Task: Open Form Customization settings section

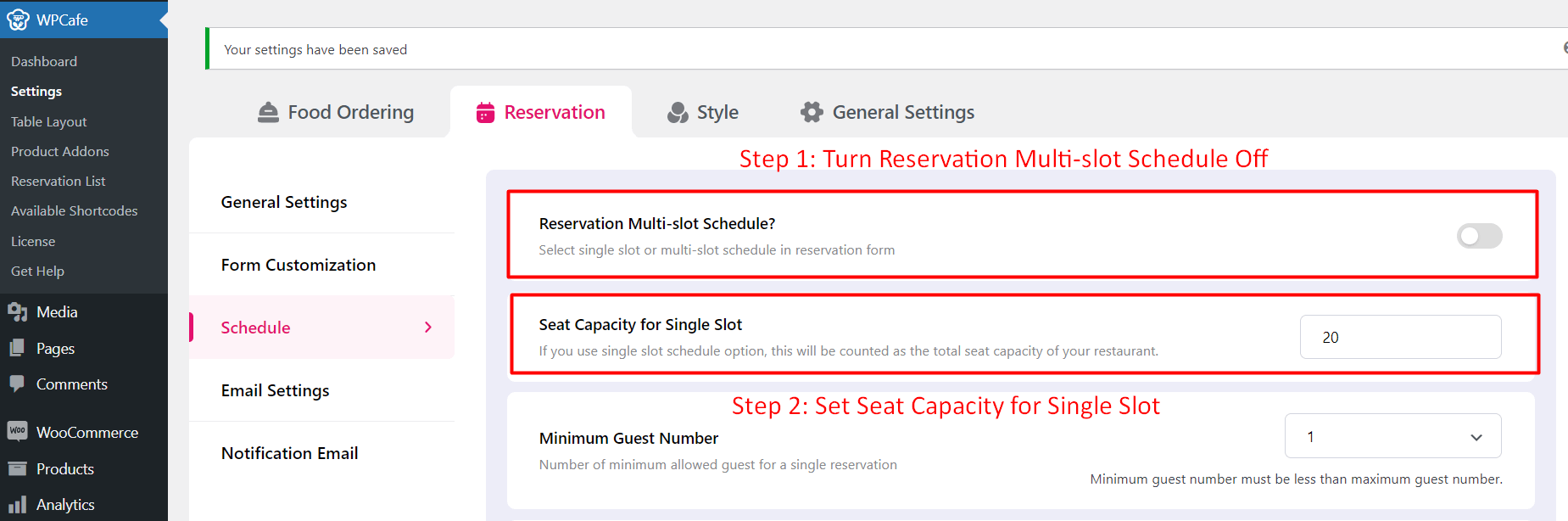Action: (x=299, y=265)
